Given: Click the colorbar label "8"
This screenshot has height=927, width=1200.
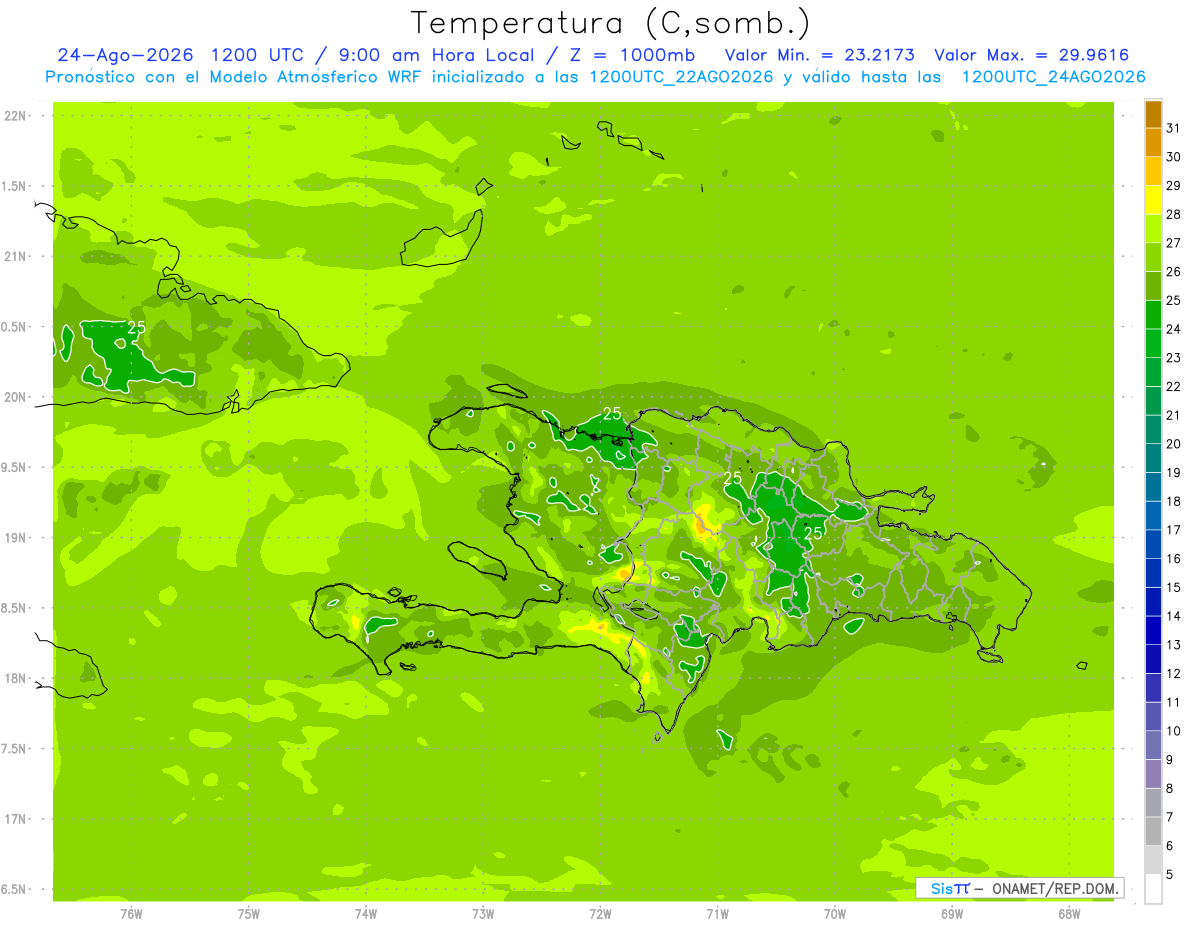Looking at the screenshot, I should 1170,788.
